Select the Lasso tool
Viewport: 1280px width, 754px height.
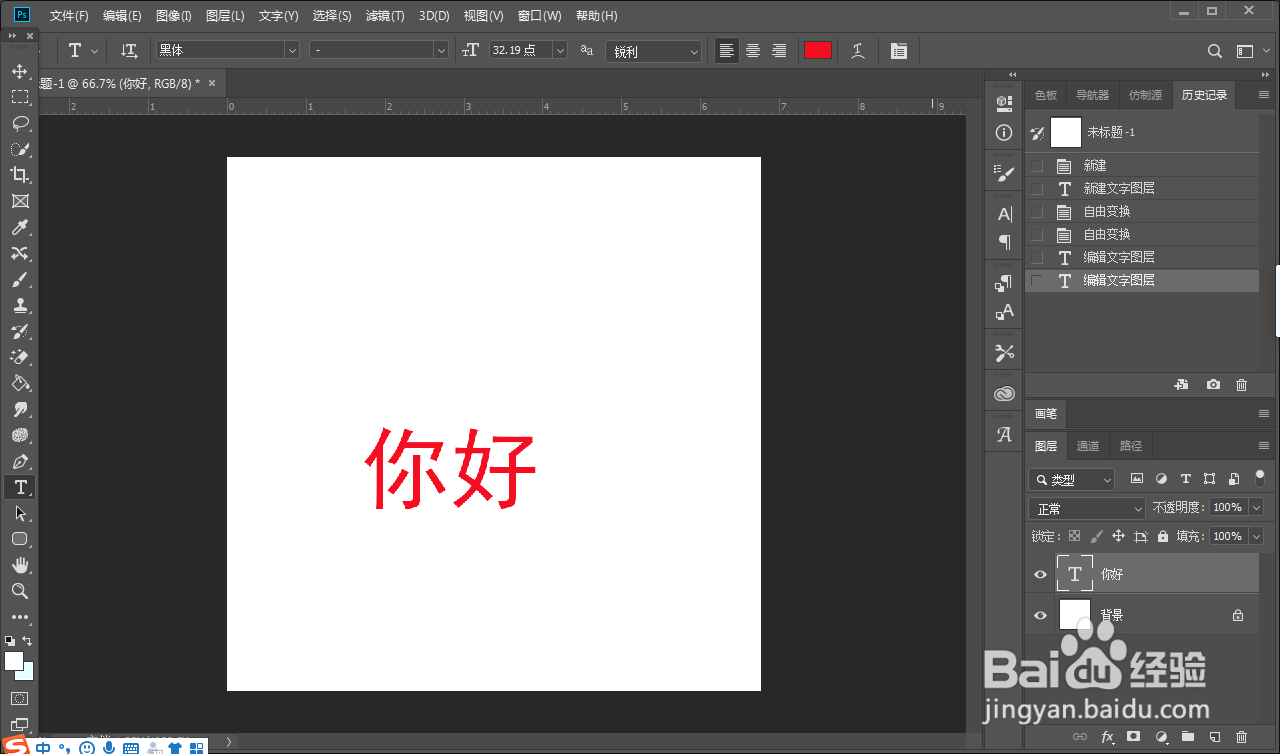[20, 123]
